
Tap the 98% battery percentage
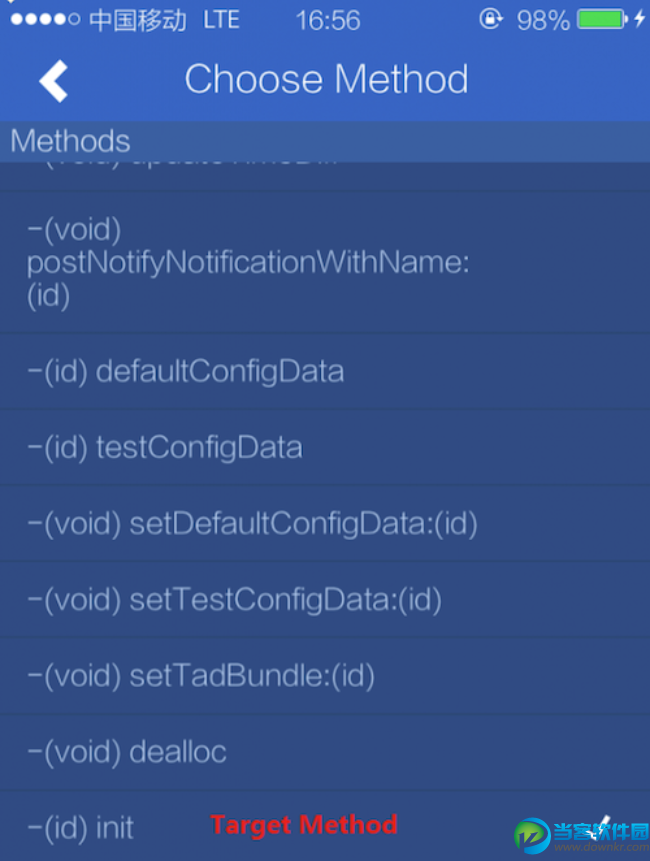(543, 20)
